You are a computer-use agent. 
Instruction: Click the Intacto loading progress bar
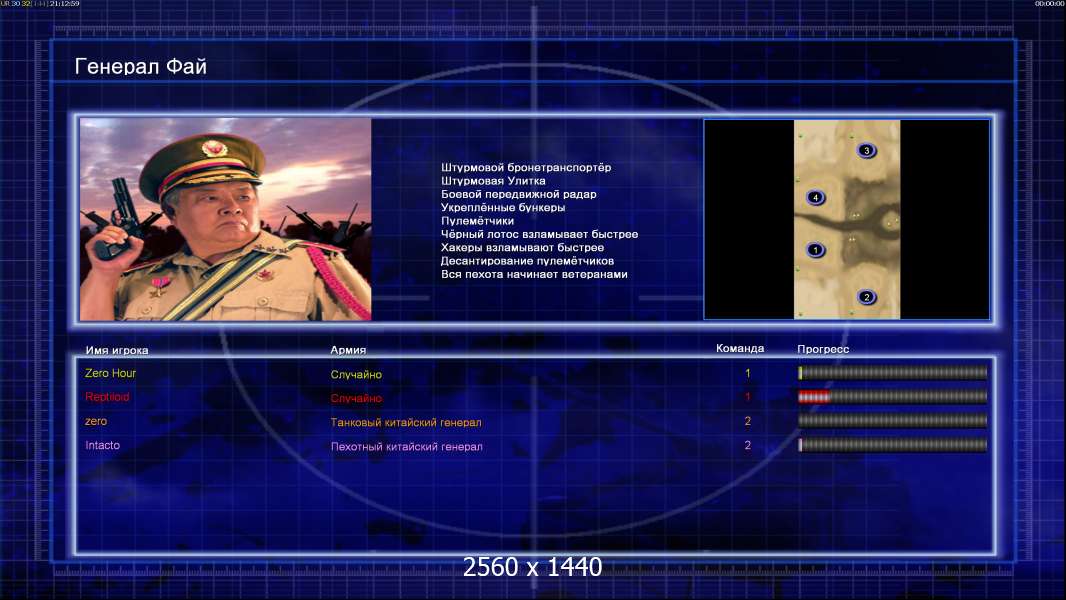893,445
